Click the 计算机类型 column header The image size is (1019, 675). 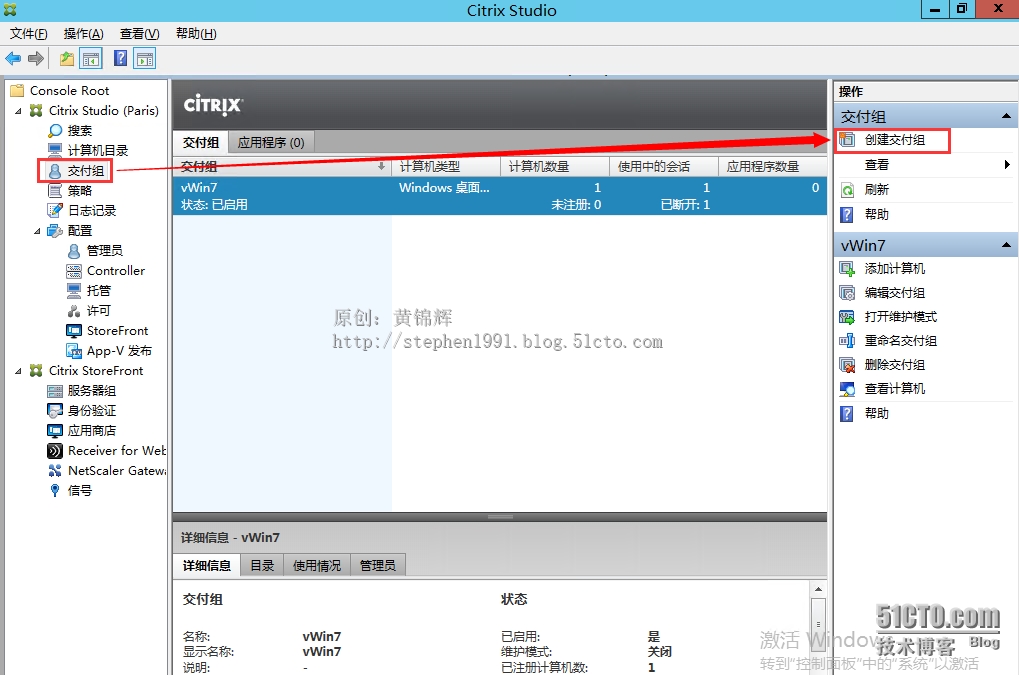[446, 167]
